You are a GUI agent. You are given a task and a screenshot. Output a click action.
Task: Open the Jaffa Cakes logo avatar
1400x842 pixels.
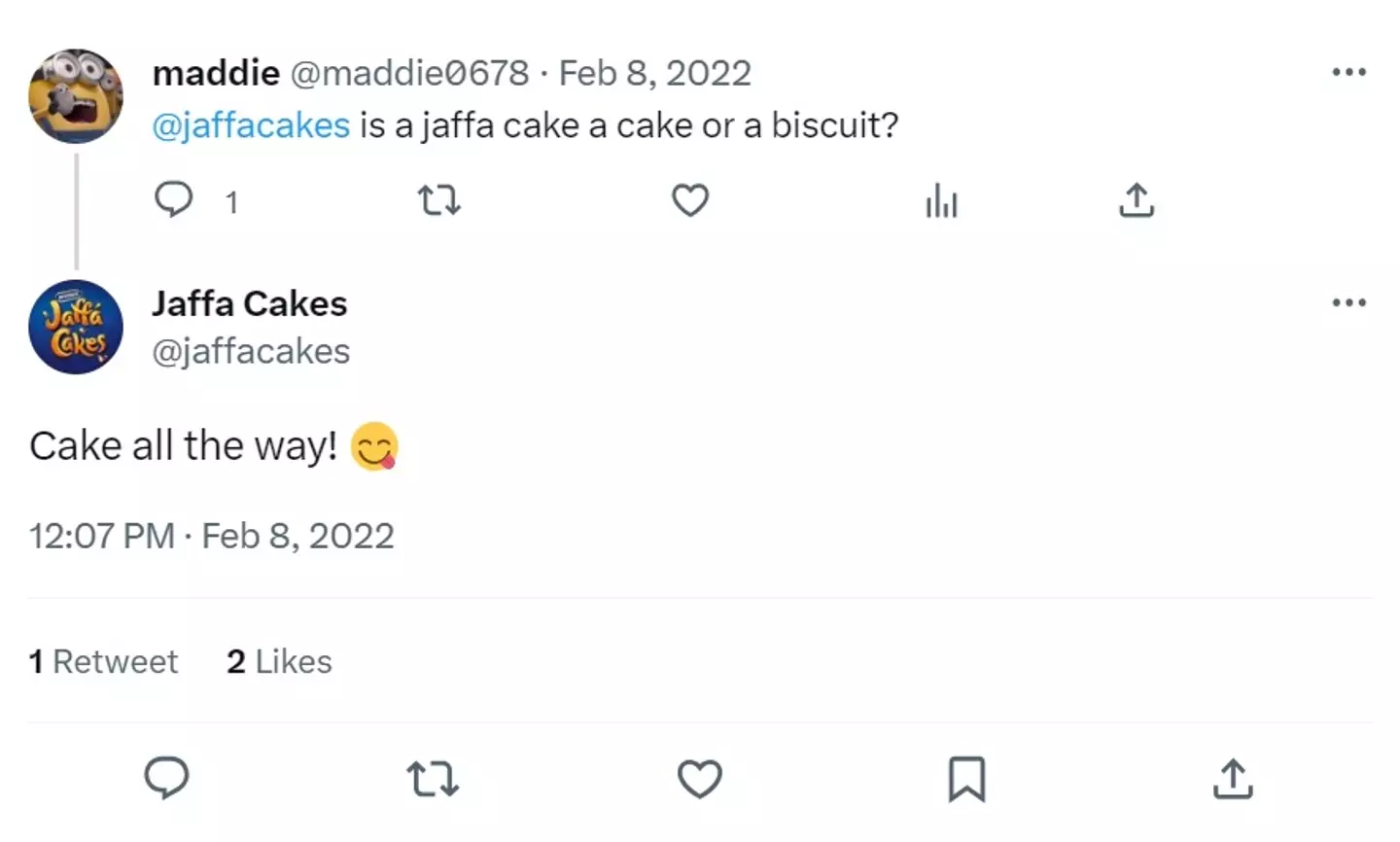pyautogui.click(x=76, y=327)
